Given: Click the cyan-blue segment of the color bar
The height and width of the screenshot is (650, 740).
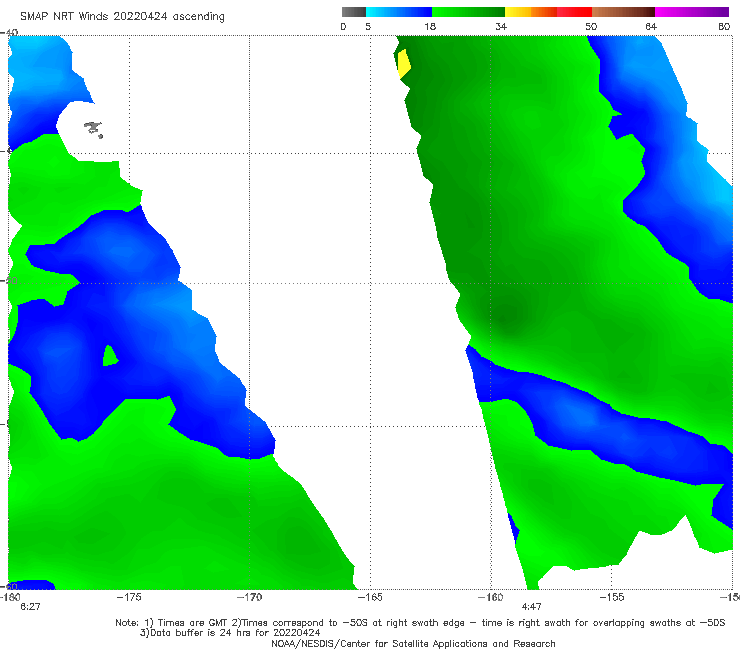Looking at the screenshot, I should (x=399, y=12).
